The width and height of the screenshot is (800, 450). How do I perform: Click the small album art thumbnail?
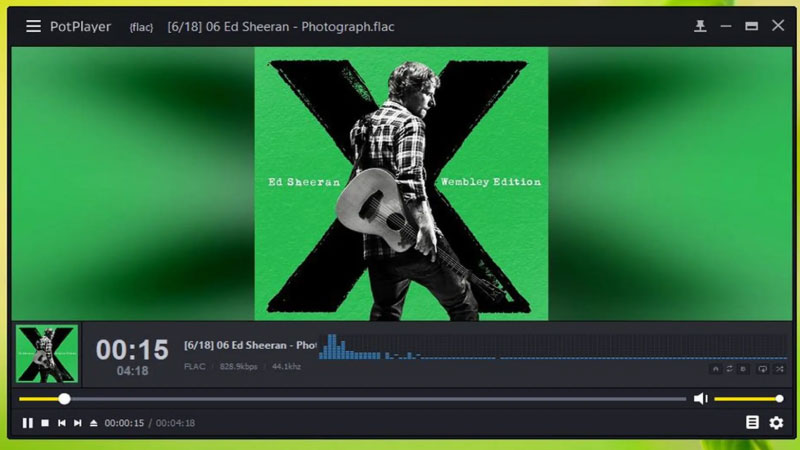47,354
